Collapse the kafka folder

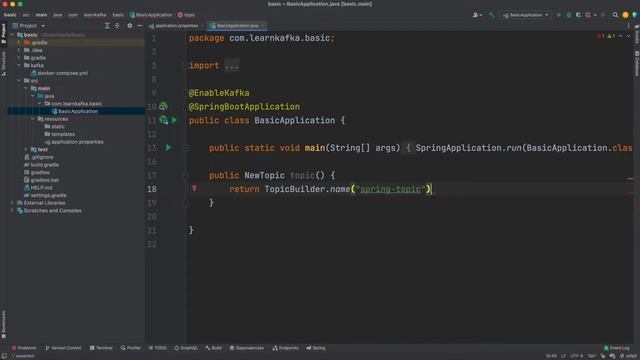19,65
